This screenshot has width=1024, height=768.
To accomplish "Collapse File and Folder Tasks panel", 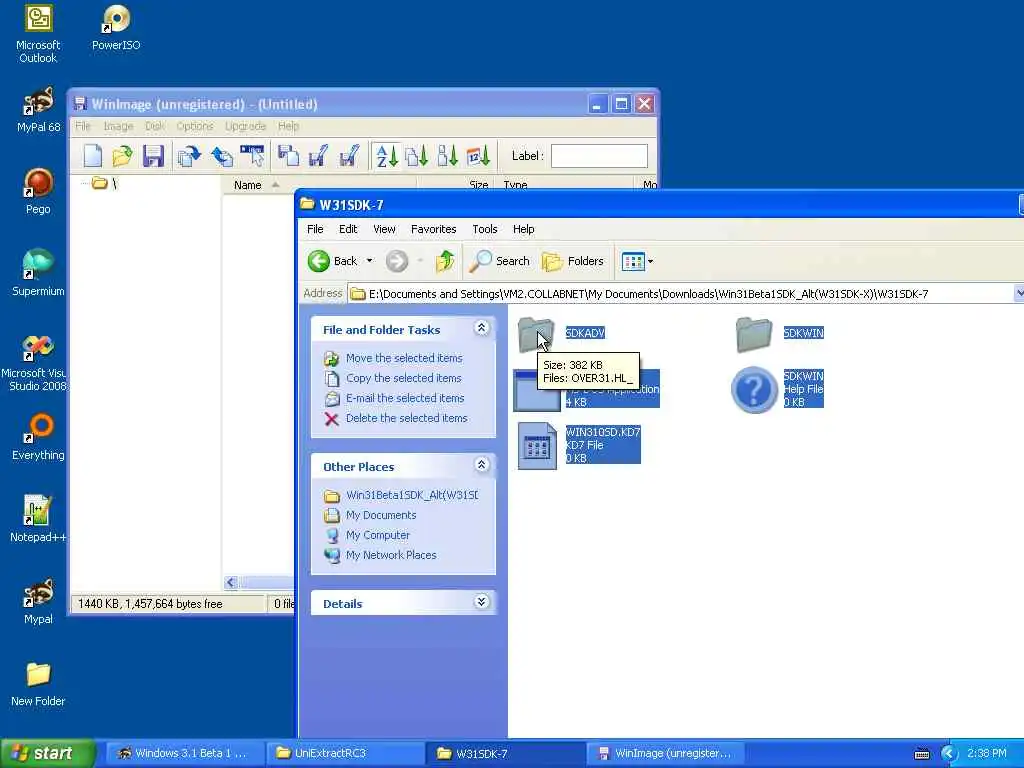I will tap(481, 328).
